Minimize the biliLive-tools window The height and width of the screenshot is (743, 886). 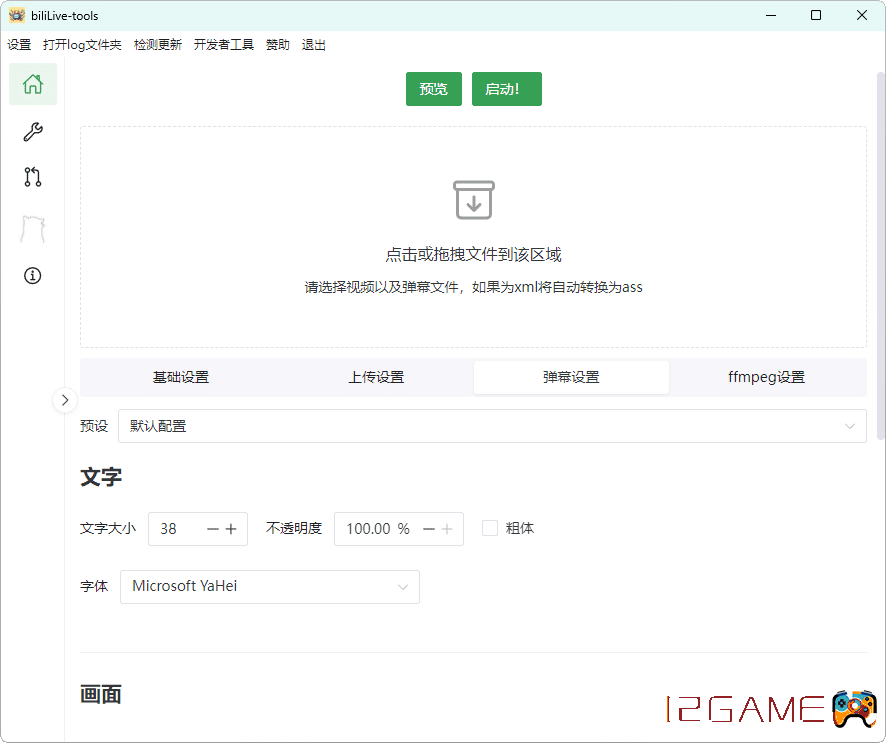pos(771,15)
